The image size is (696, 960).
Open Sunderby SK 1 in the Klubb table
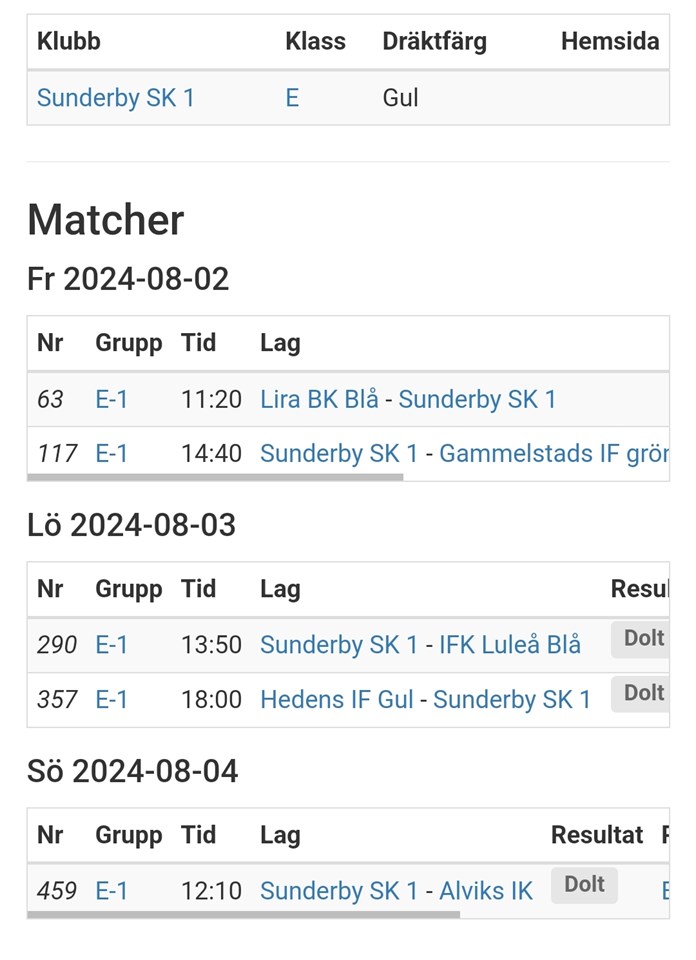(115, 98)
